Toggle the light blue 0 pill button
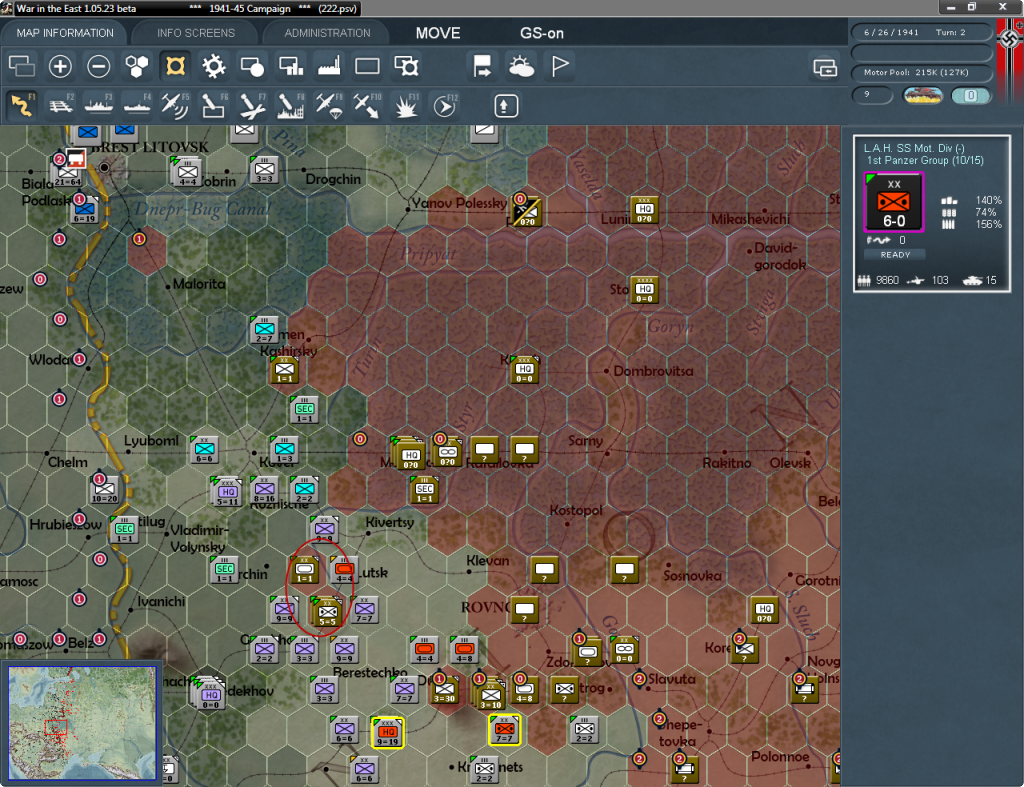This screenshot has width=1024, height=787. 971,95
